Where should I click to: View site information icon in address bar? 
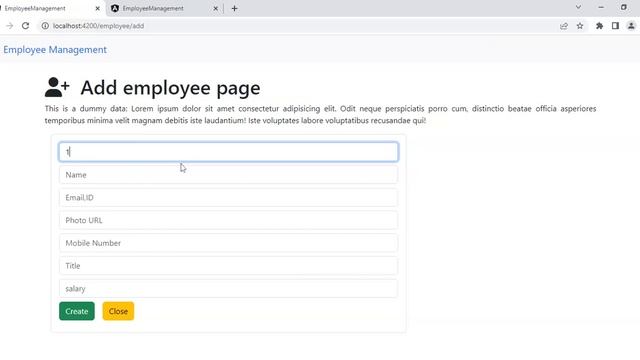point(45,26)
